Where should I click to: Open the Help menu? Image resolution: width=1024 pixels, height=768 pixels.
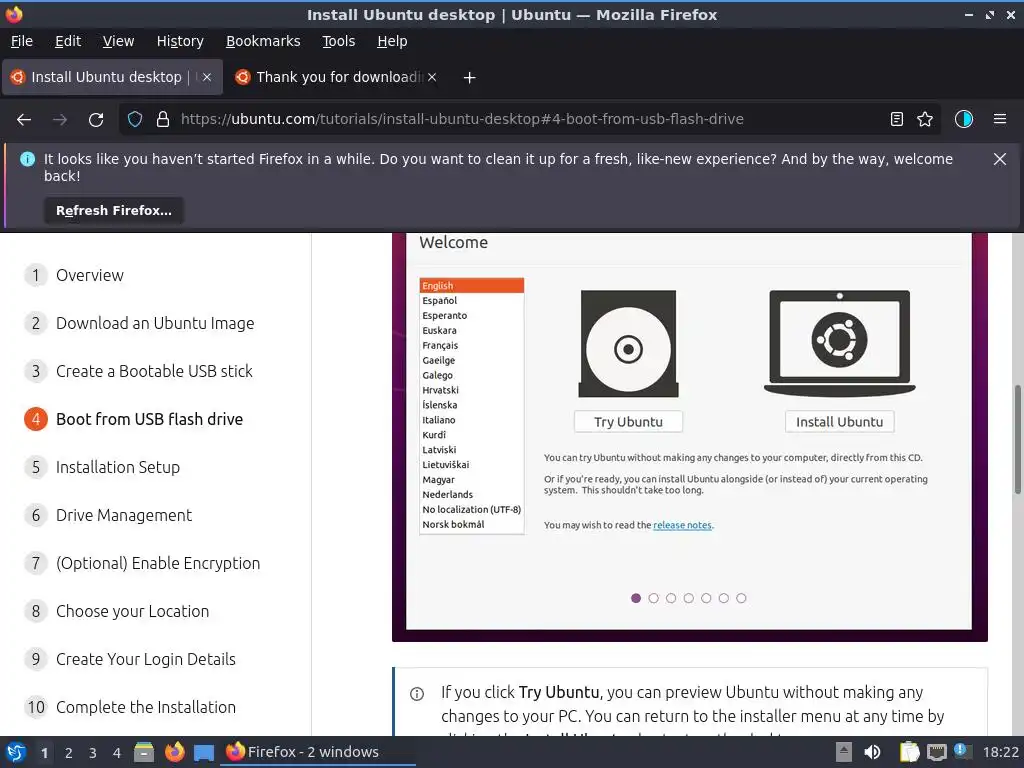392,41
